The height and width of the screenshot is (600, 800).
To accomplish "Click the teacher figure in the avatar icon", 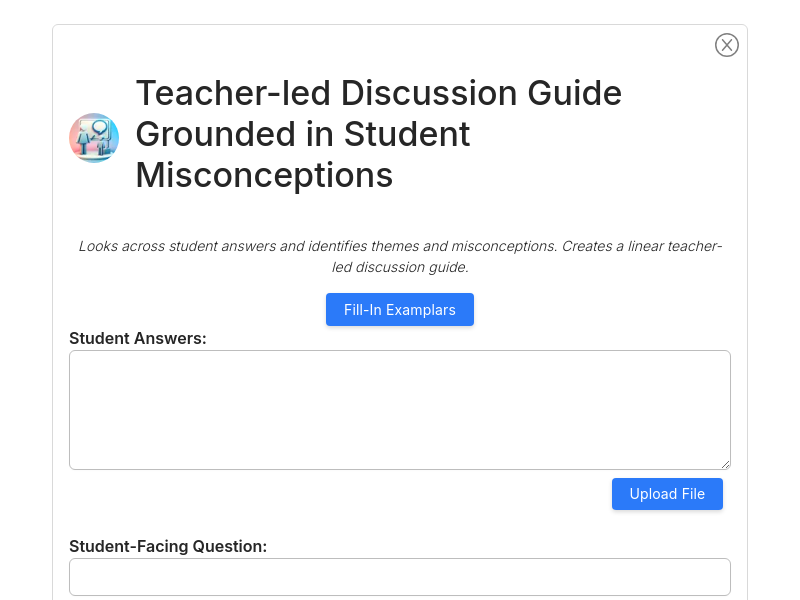I will (83, 142).
